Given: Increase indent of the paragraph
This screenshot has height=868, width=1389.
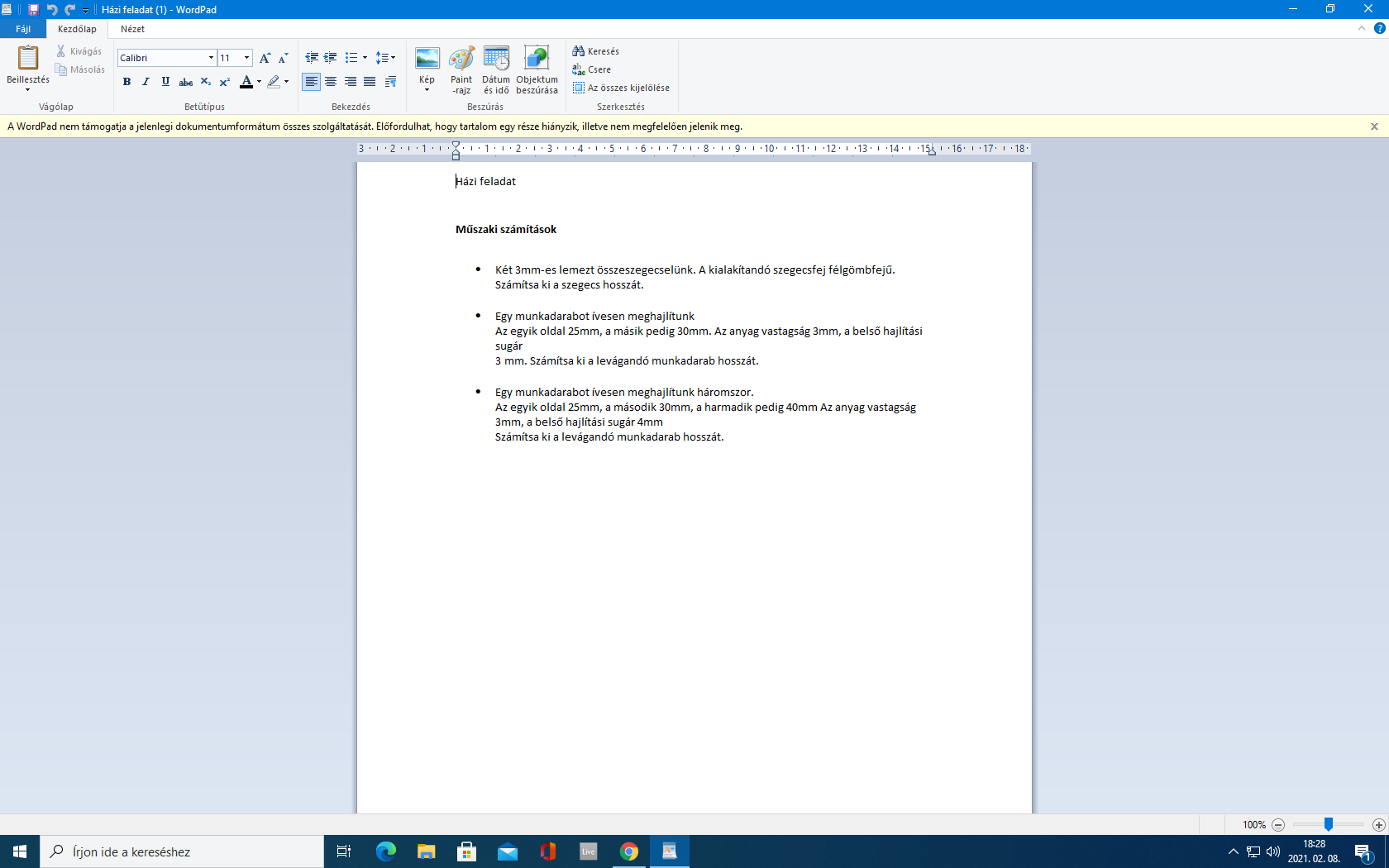Looking at the screenshot, I should pyautogui.click(x=330, y=58).
